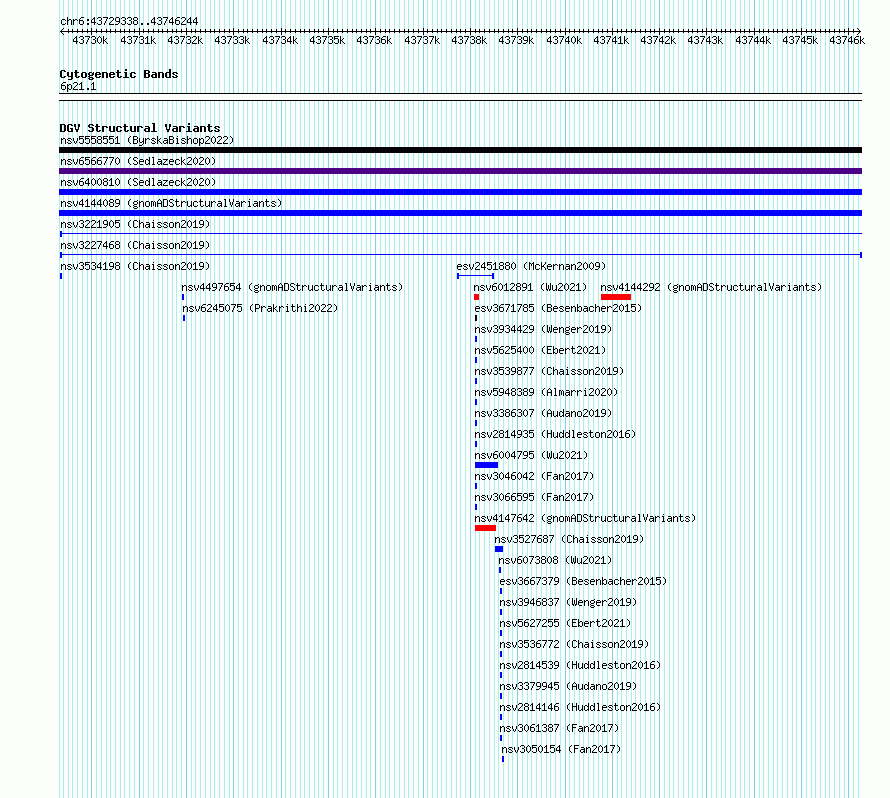Viewport: 890px width, 798px height.
Task: Select nsv3536772 (Chaisson2019) label
Action: pyautogui.click(x=574, y=644)
